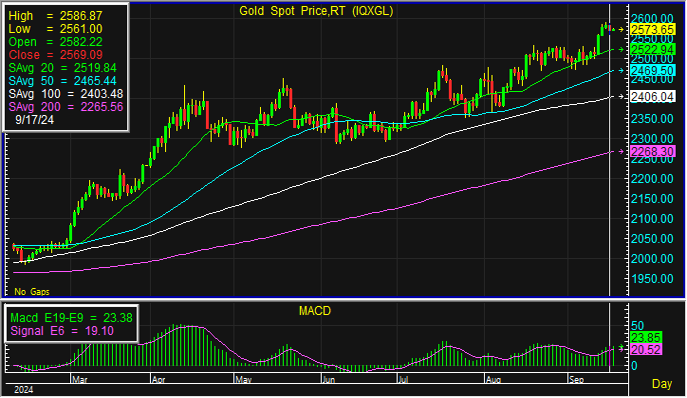The width and height of the screenshot is (687, 398).
Task: Click the magenta 2268.30 SAvg 200 price label
Action: pyautogui.click(x=652, y=152)
